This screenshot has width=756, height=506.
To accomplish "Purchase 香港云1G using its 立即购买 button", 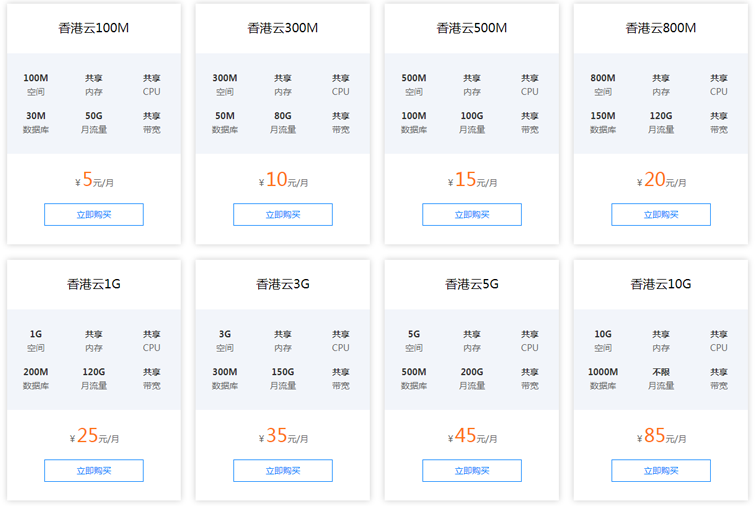I will pos(94,471).
